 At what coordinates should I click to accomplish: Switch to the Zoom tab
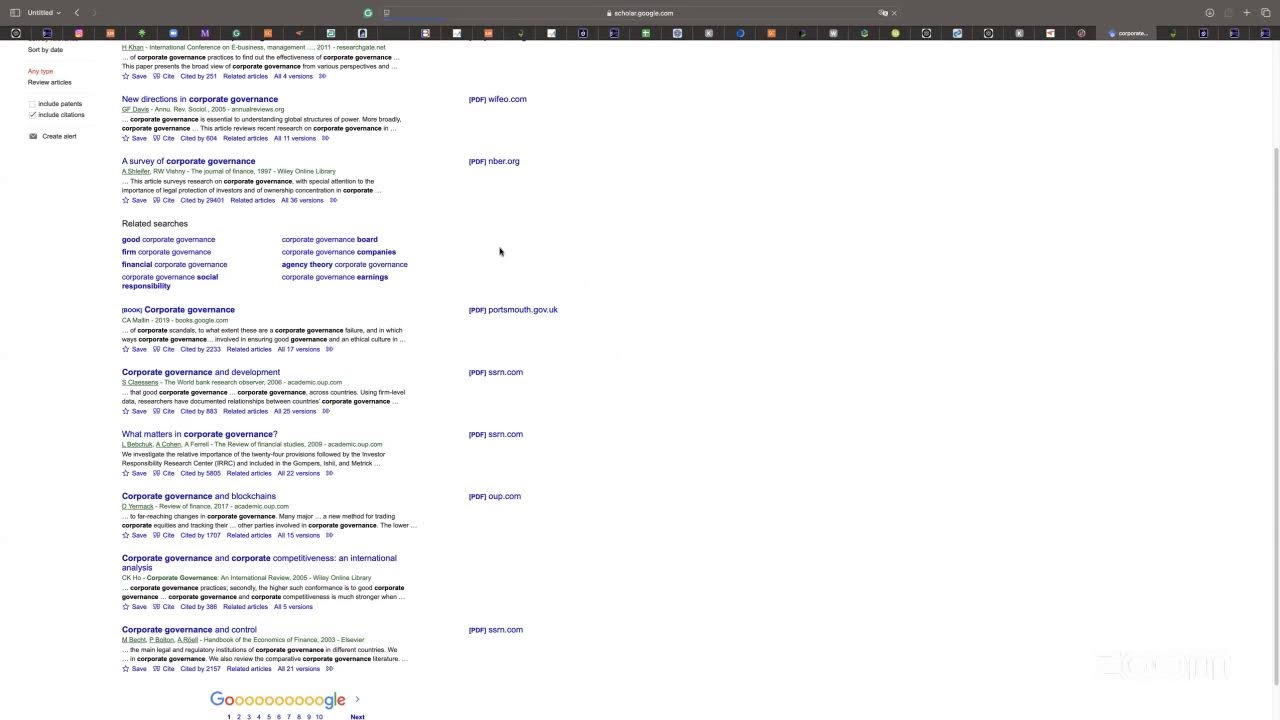click(x=173, y=33)
